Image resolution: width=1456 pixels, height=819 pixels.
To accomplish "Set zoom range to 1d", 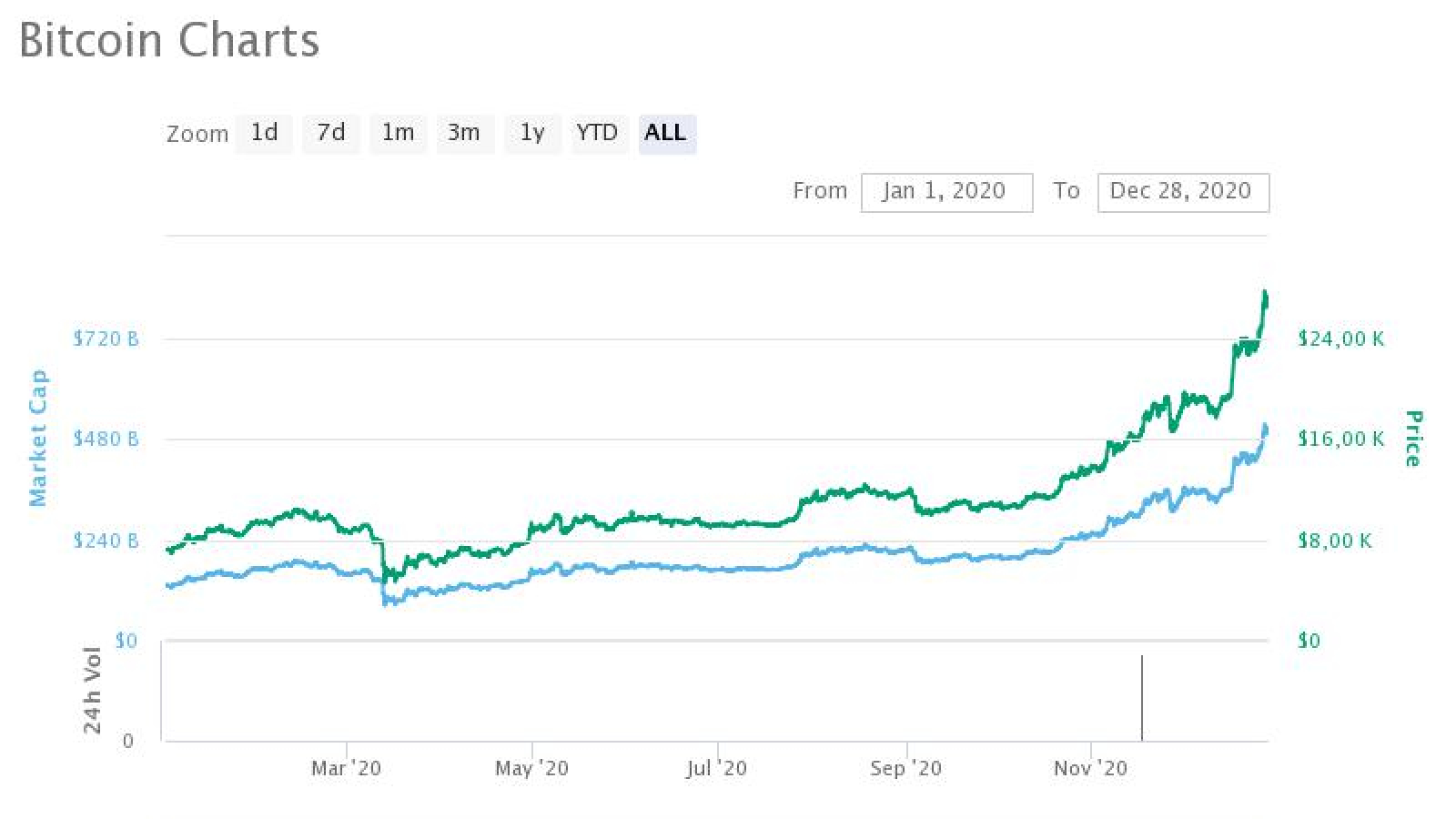I will click(x=264, y=134).
